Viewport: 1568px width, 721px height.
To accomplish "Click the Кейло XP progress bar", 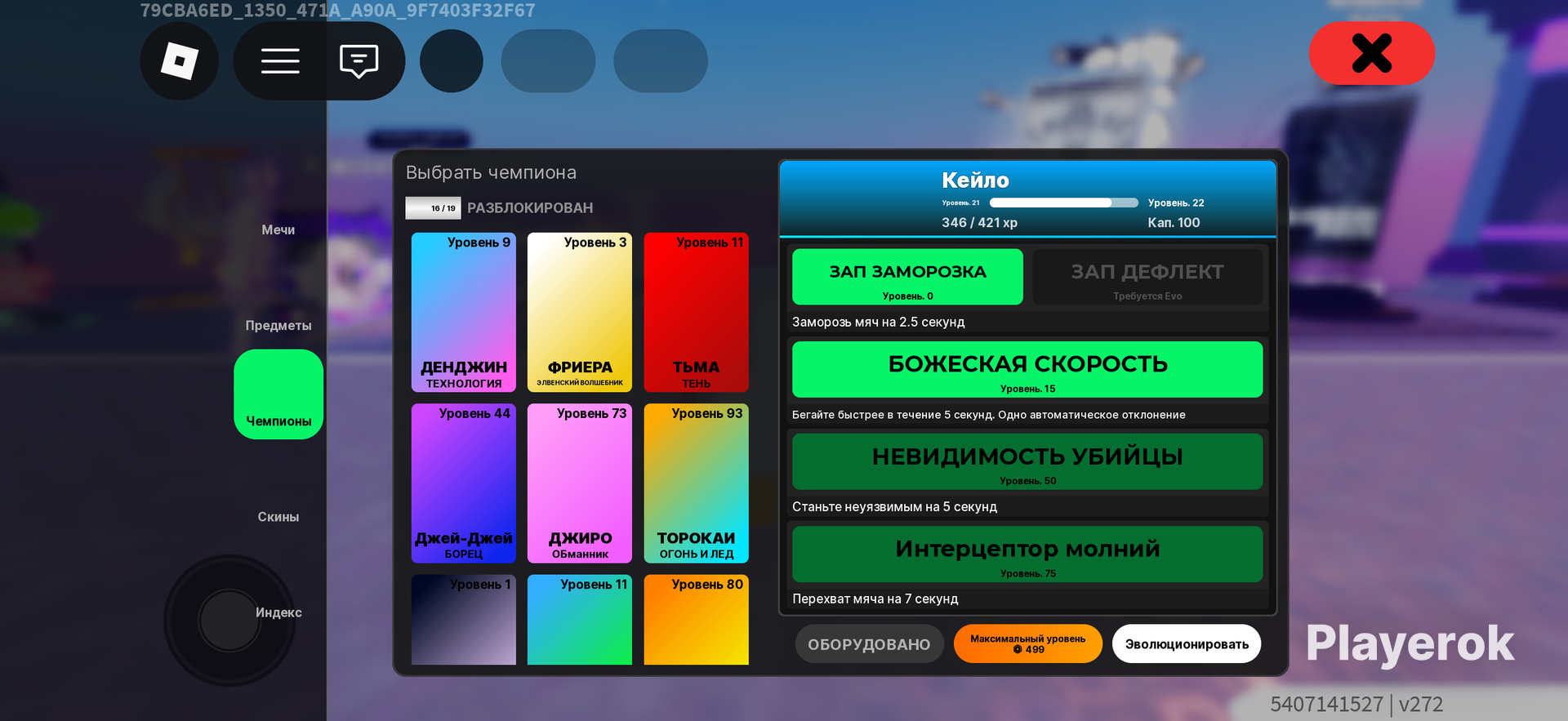I will coord(1063,203).
